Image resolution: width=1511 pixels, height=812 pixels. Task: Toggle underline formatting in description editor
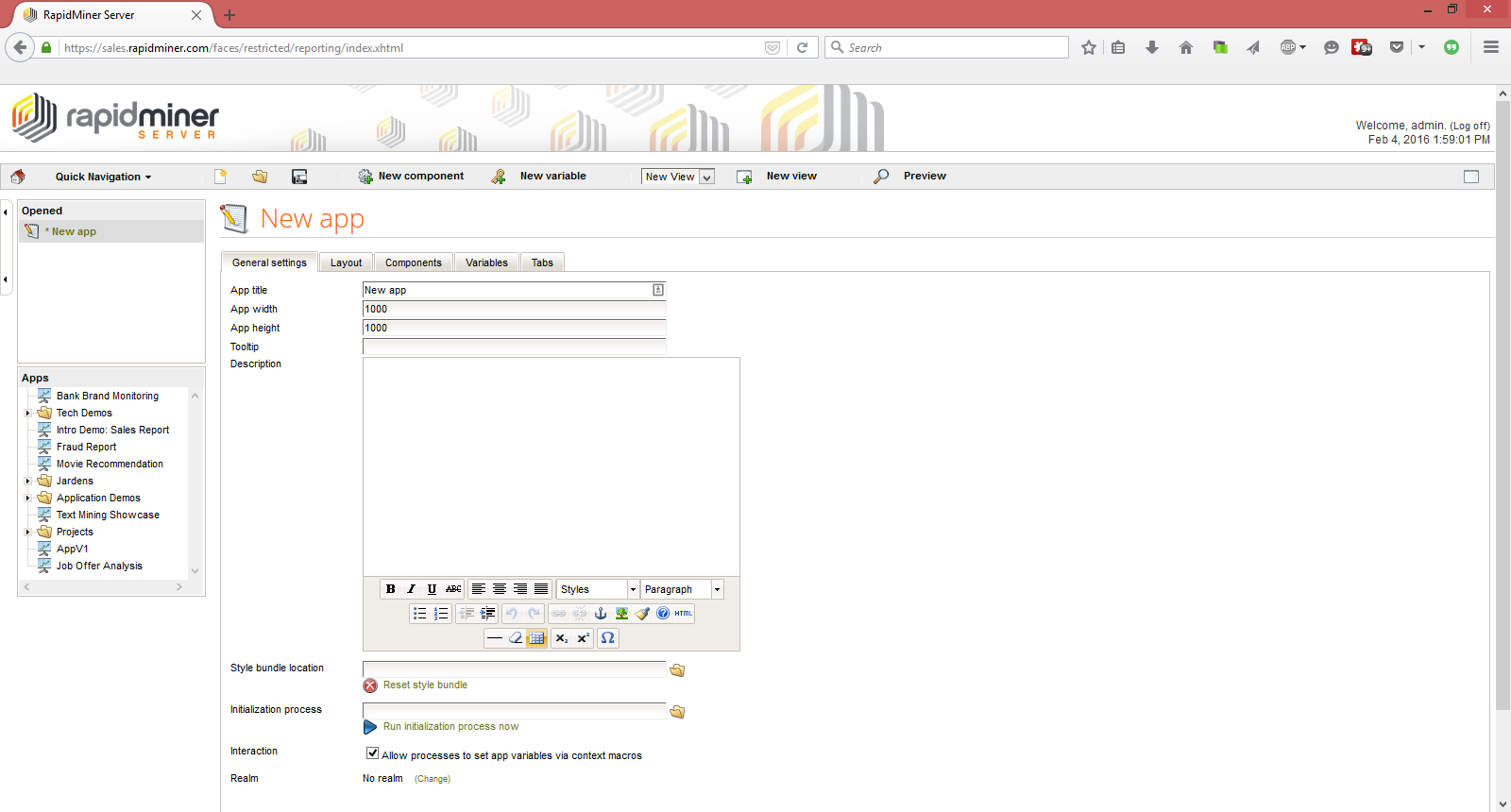(432, 589)
